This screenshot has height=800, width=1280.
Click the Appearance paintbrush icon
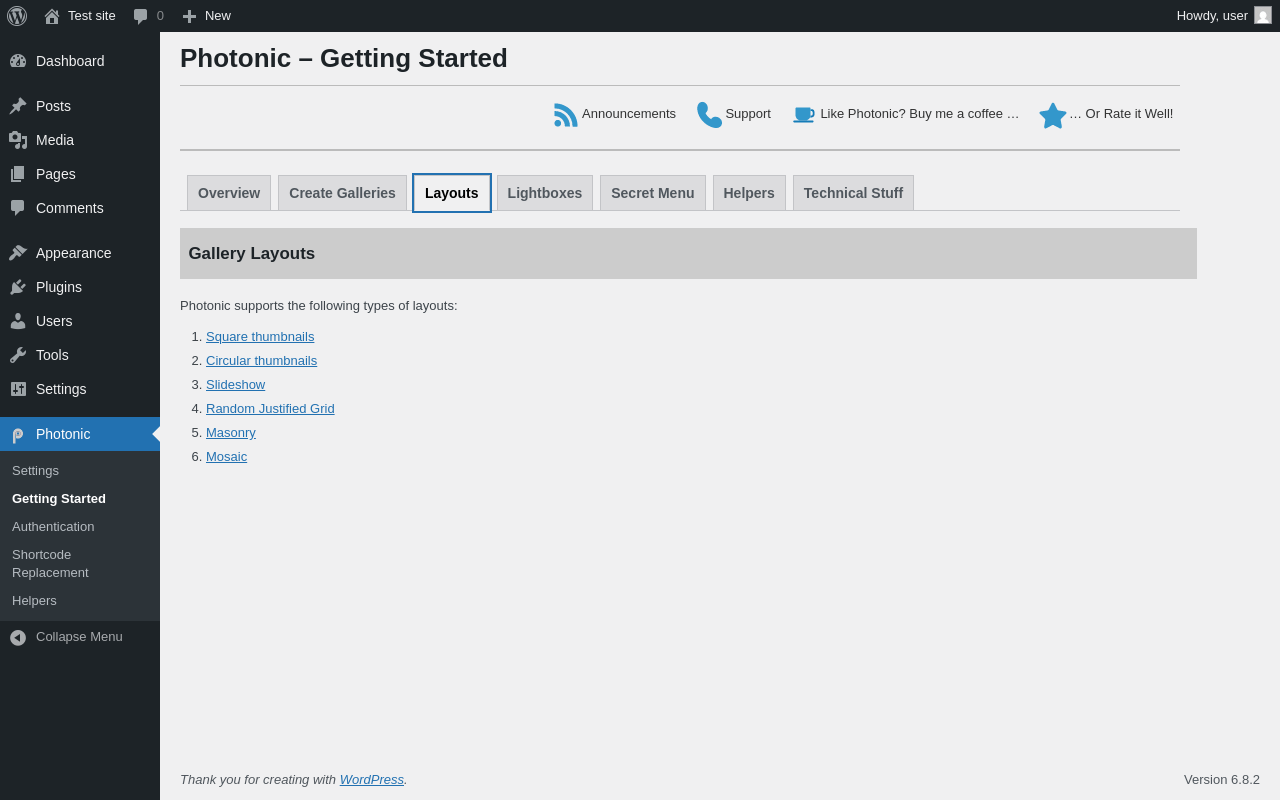(x=18, y=253)
